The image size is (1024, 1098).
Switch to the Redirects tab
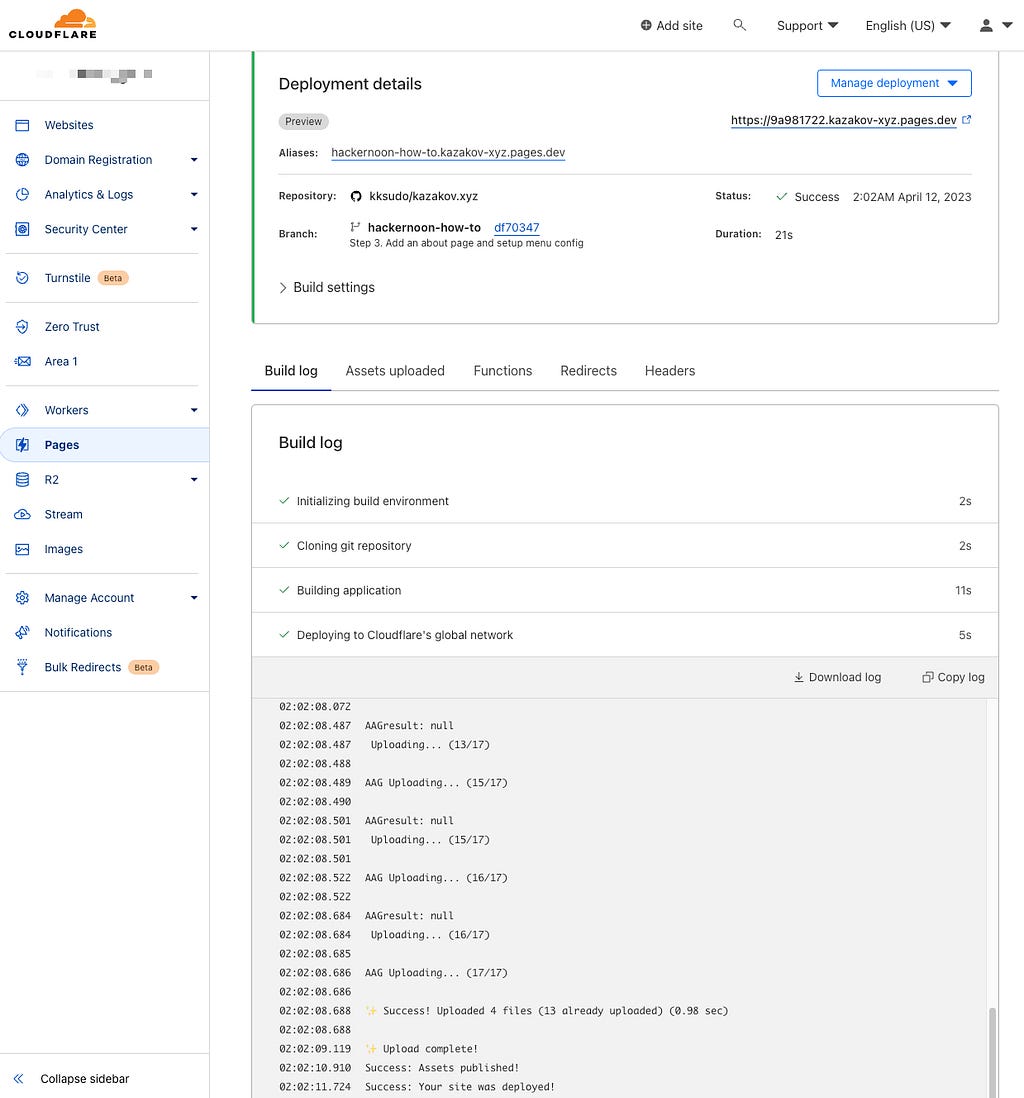pos(588,371)
